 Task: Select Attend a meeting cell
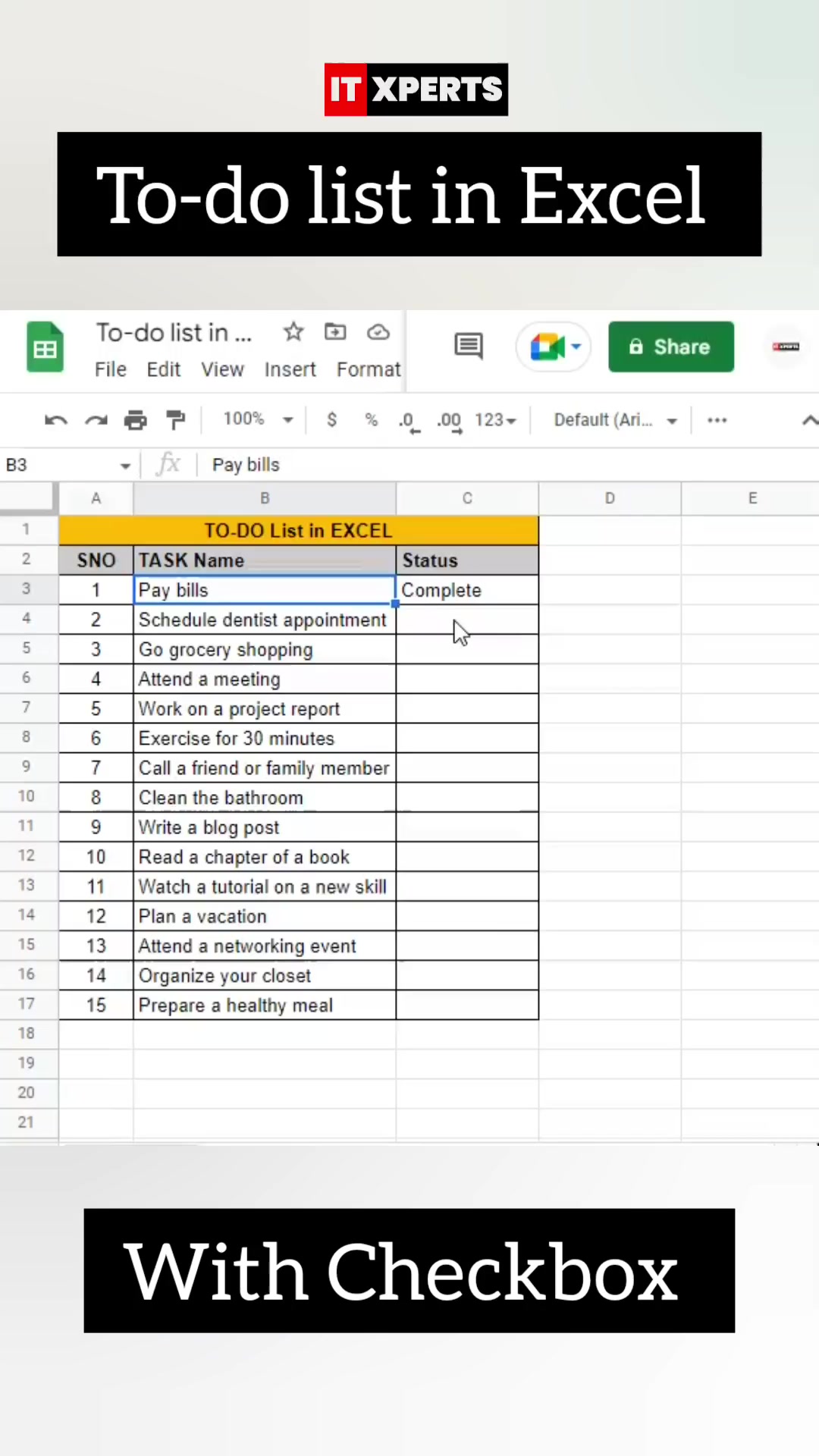(x=265, y=679)
